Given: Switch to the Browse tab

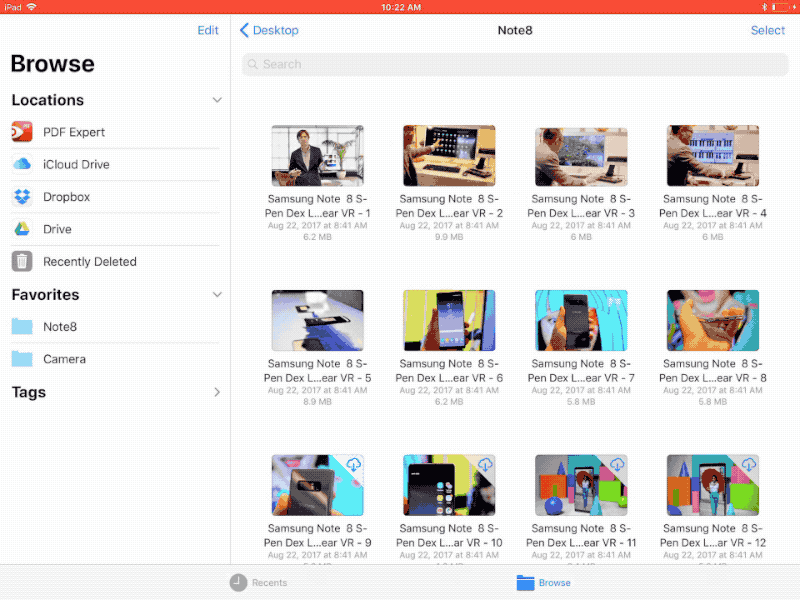Looking at the screenshot, I should (x=543, y=583).
